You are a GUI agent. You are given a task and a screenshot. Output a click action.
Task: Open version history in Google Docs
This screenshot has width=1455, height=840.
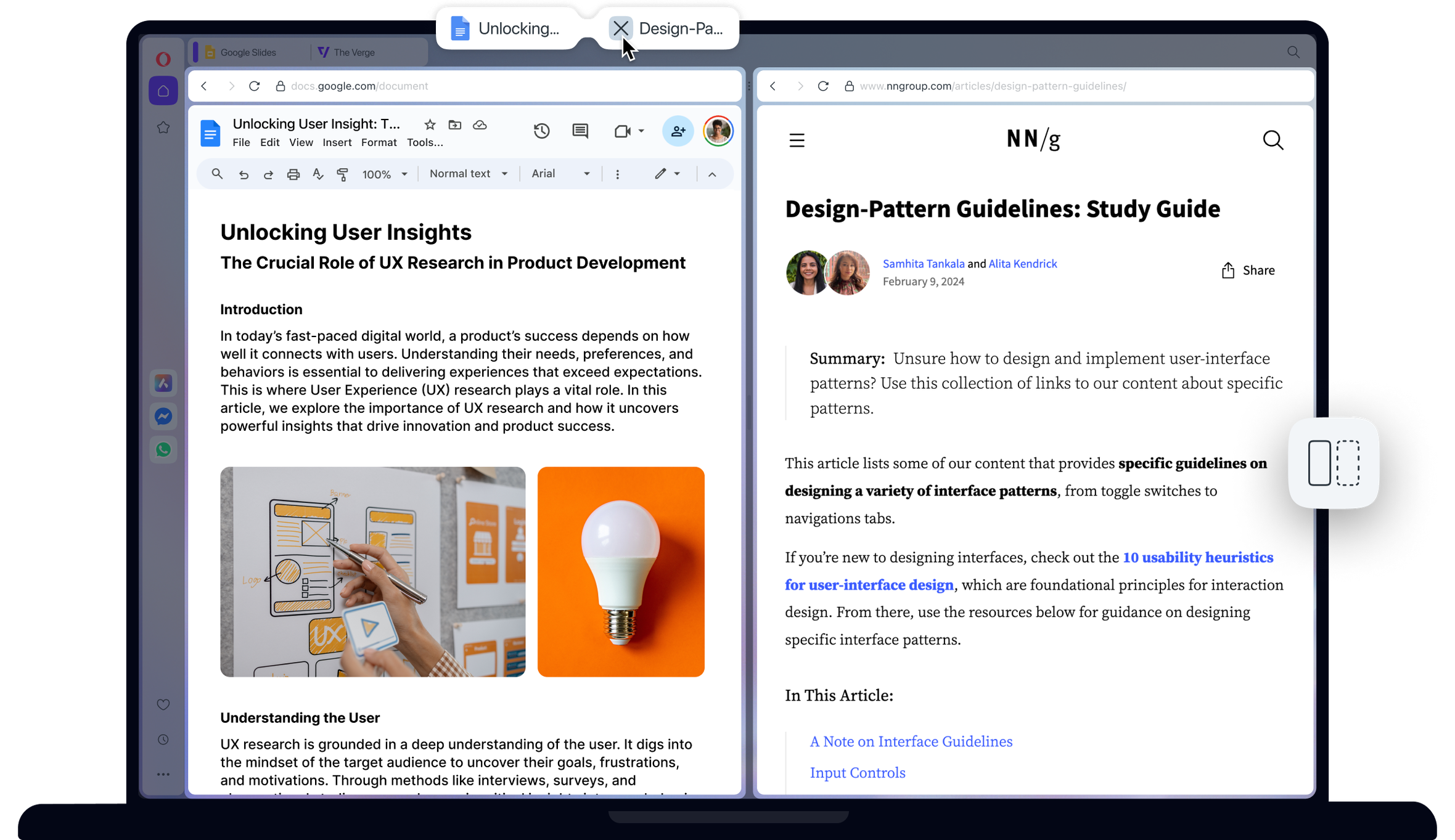tap(541, 131)
